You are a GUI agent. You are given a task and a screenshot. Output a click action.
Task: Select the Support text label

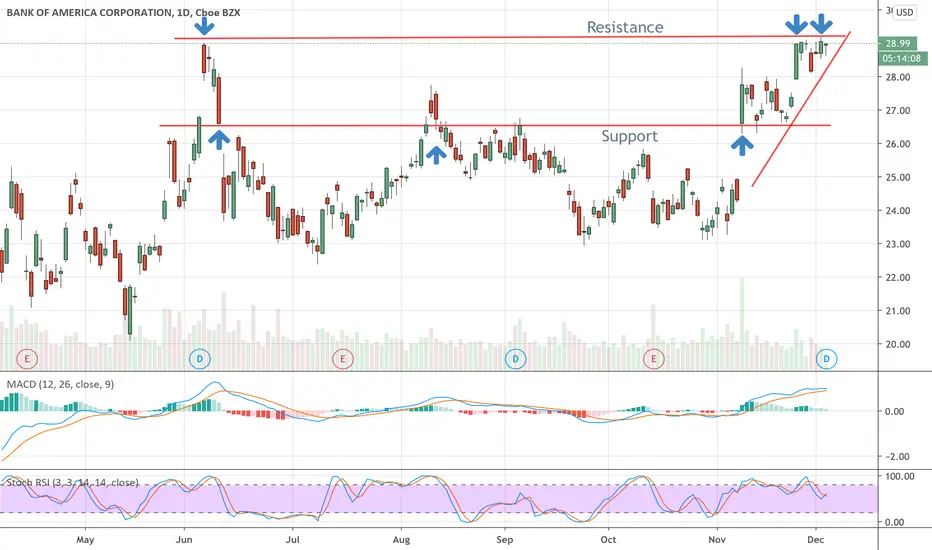[x=629, y=136]
